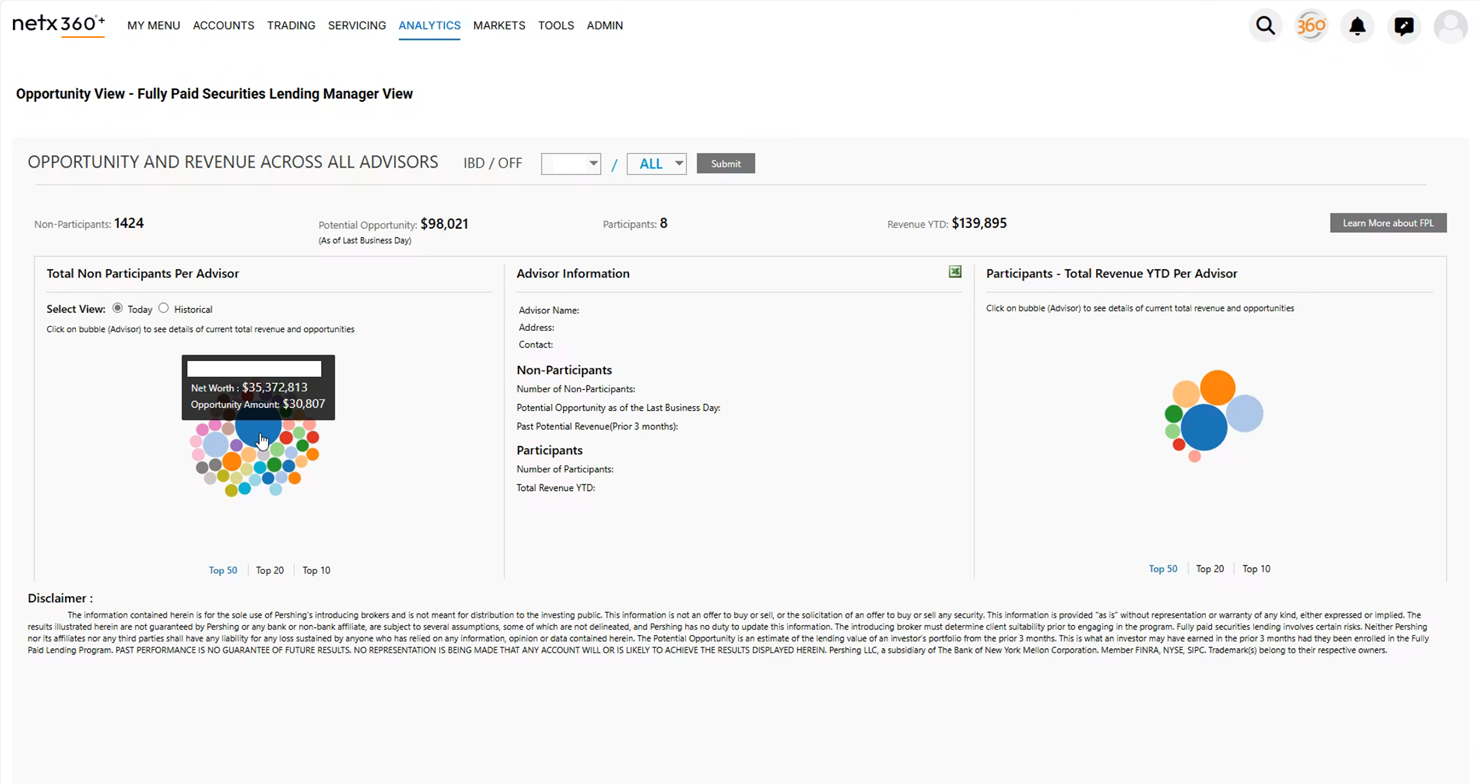The height and width of the screenshot is (784, 1480).
Task: Expand the ALL office dropdown
Action: 656,164
